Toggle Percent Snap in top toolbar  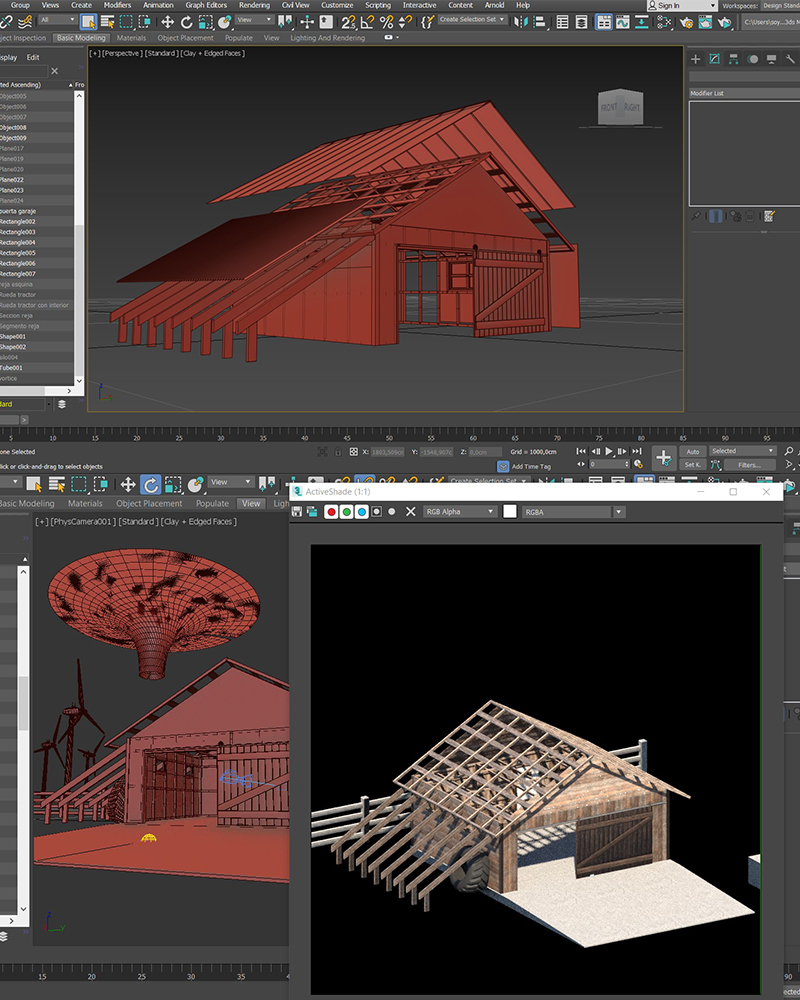[x=386, y=22]
